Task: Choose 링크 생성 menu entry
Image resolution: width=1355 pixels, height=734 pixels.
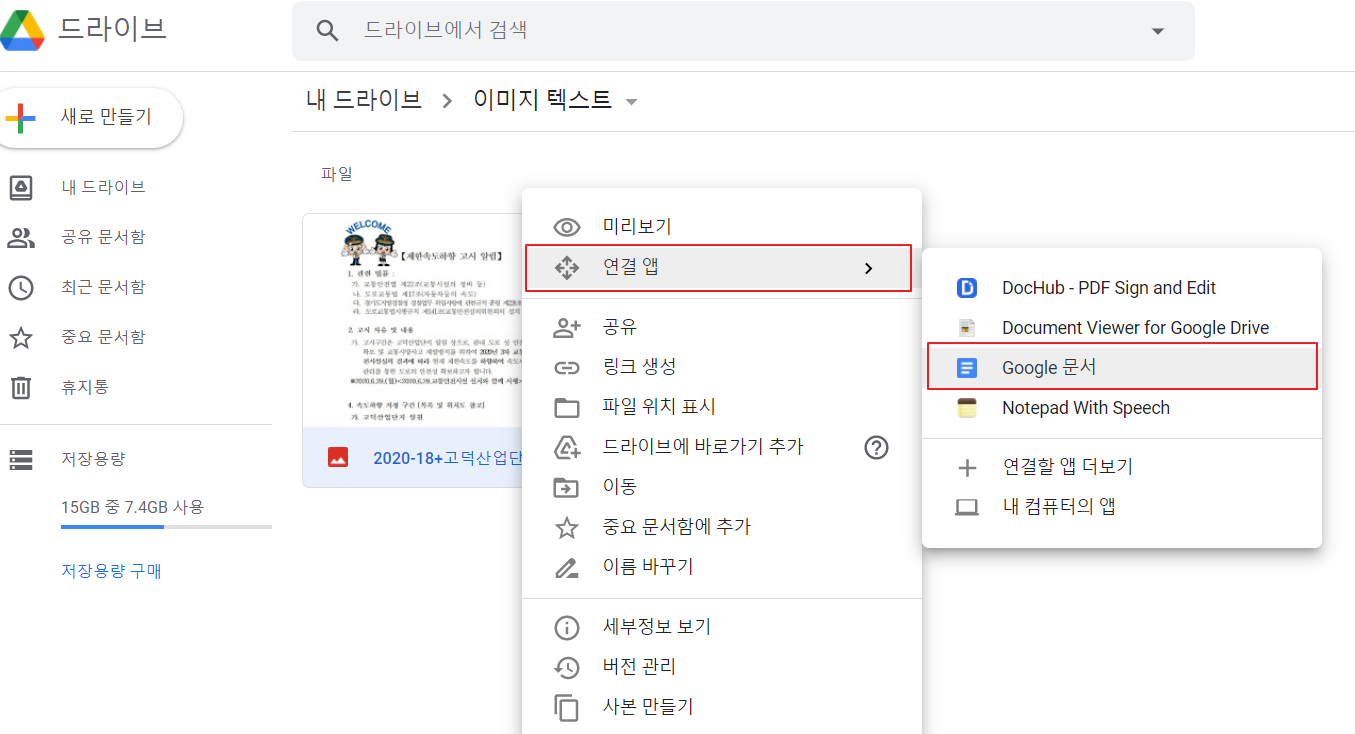Action: [722, 367]
